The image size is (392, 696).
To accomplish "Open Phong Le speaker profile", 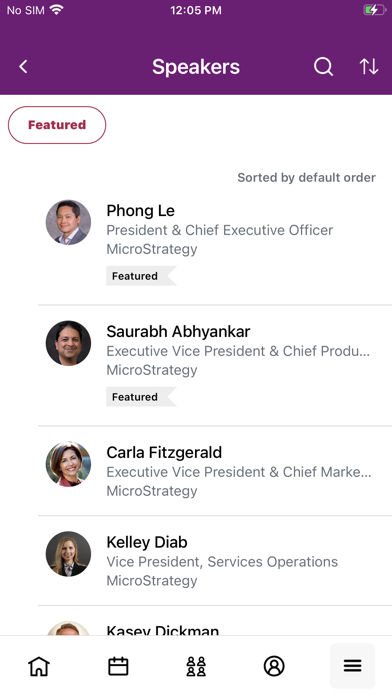I will [x=215, y=245].
